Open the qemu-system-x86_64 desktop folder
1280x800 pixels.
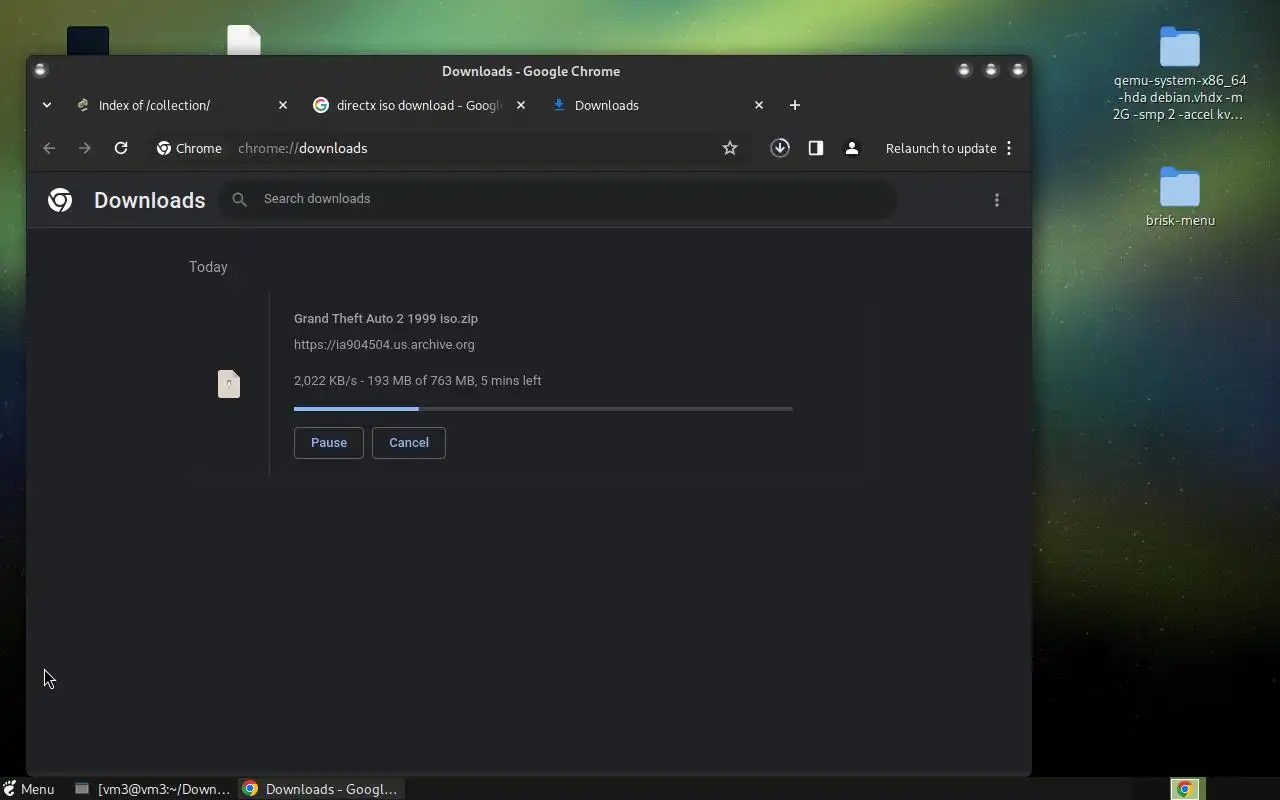pos(1180,74)
